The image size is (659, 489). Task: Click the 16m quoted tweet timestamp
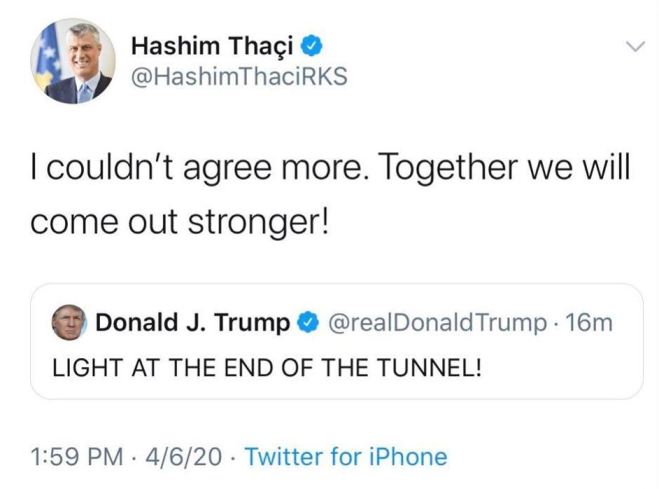(588, 323)
